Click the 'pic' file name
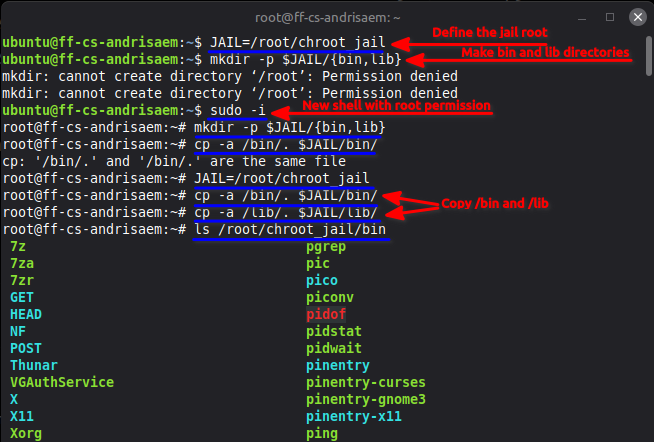Screen dimensions: 654x442 [318, 264]
